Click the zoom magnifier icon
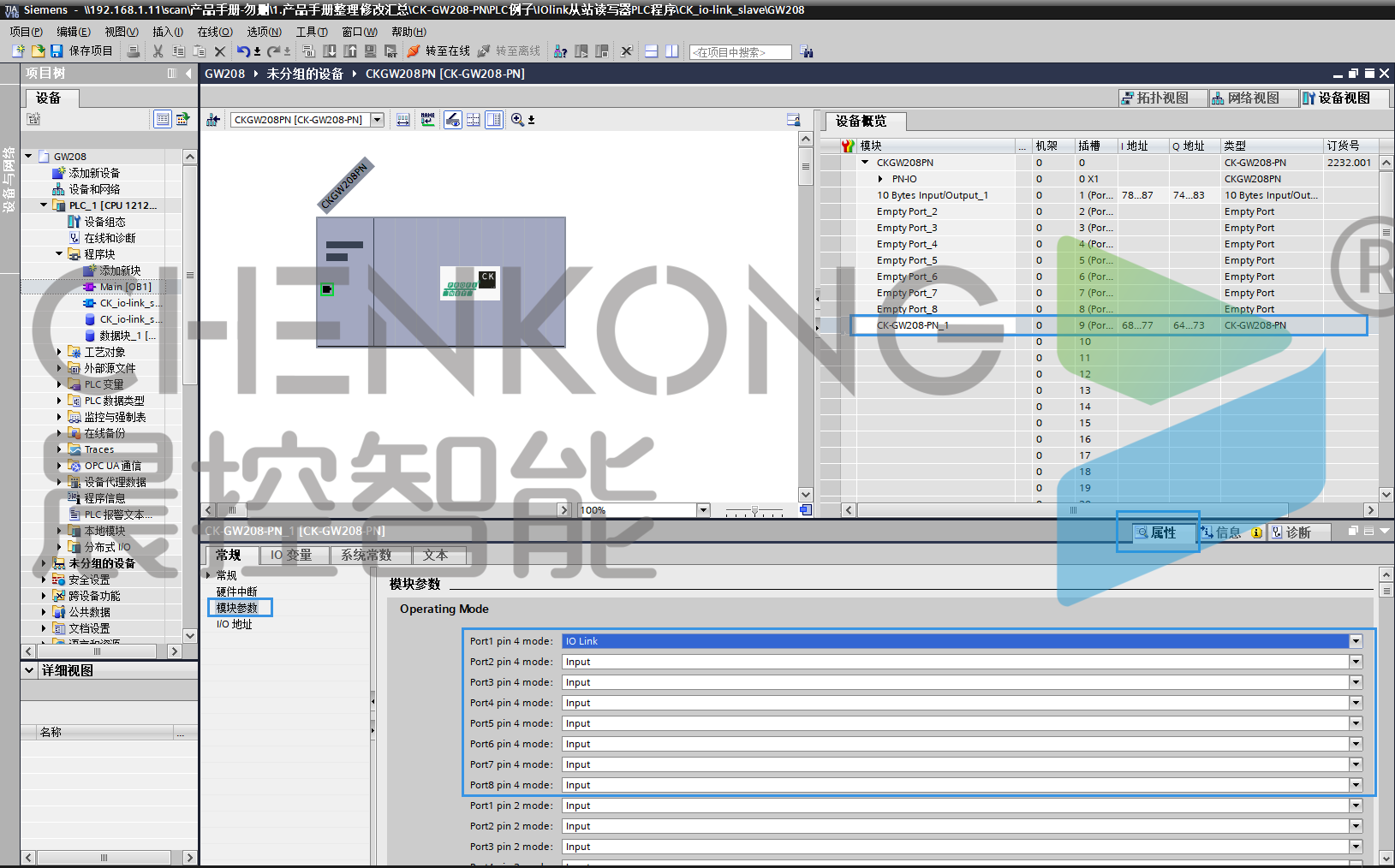This screenshot has height=868, width=1395. click(518, 120)
